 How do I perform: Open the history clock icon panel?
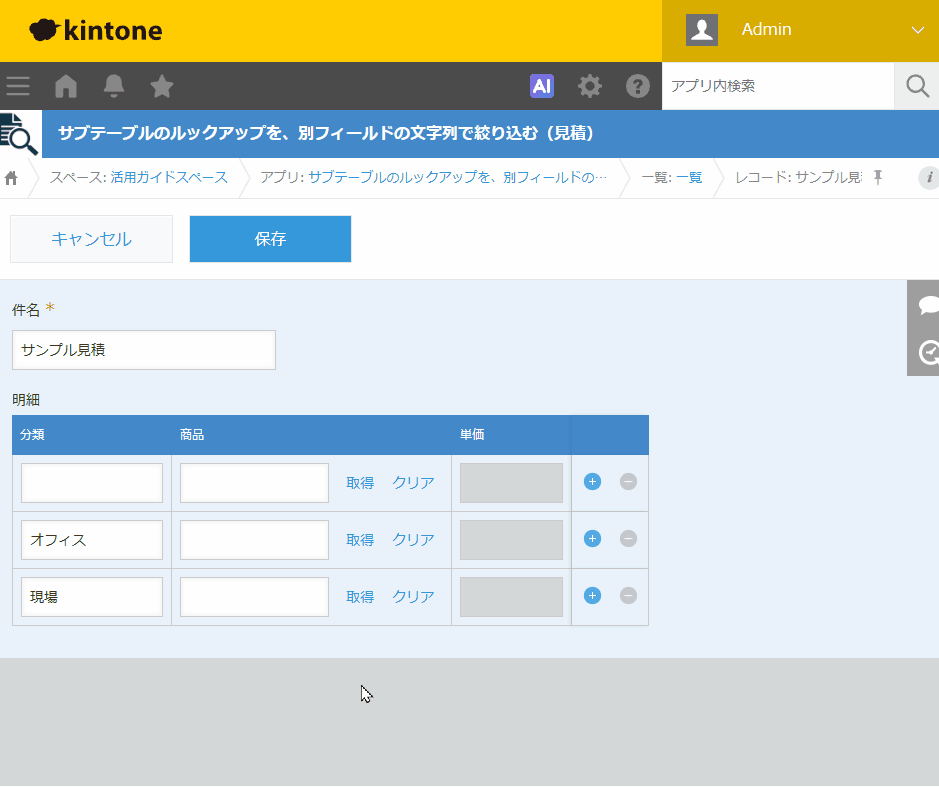pyautogui.click(x=929, y=352)
